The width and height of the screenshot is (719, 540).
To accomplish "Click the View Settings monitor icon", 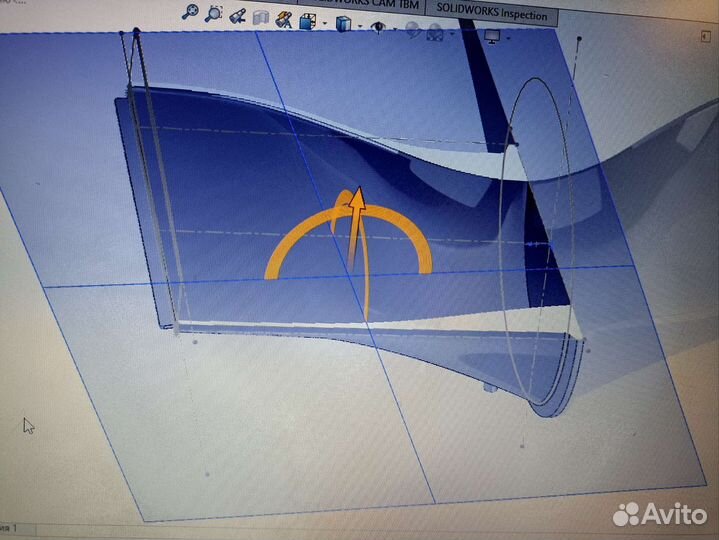I will click(491, 35).
